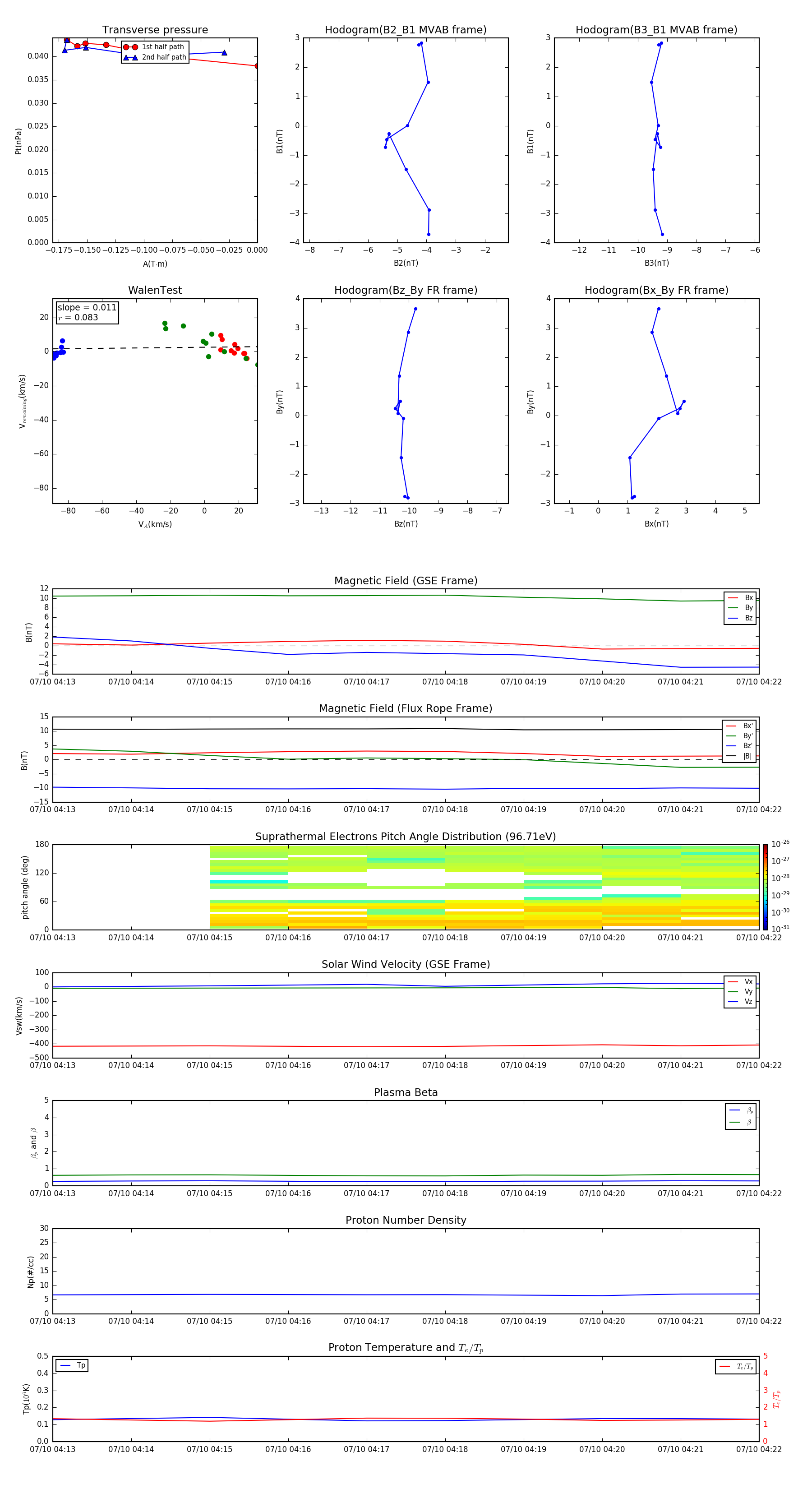The image size is (812, 1489).
Task: Click the Tp legend entry in temperature plot
Action: pos(72,1365)
